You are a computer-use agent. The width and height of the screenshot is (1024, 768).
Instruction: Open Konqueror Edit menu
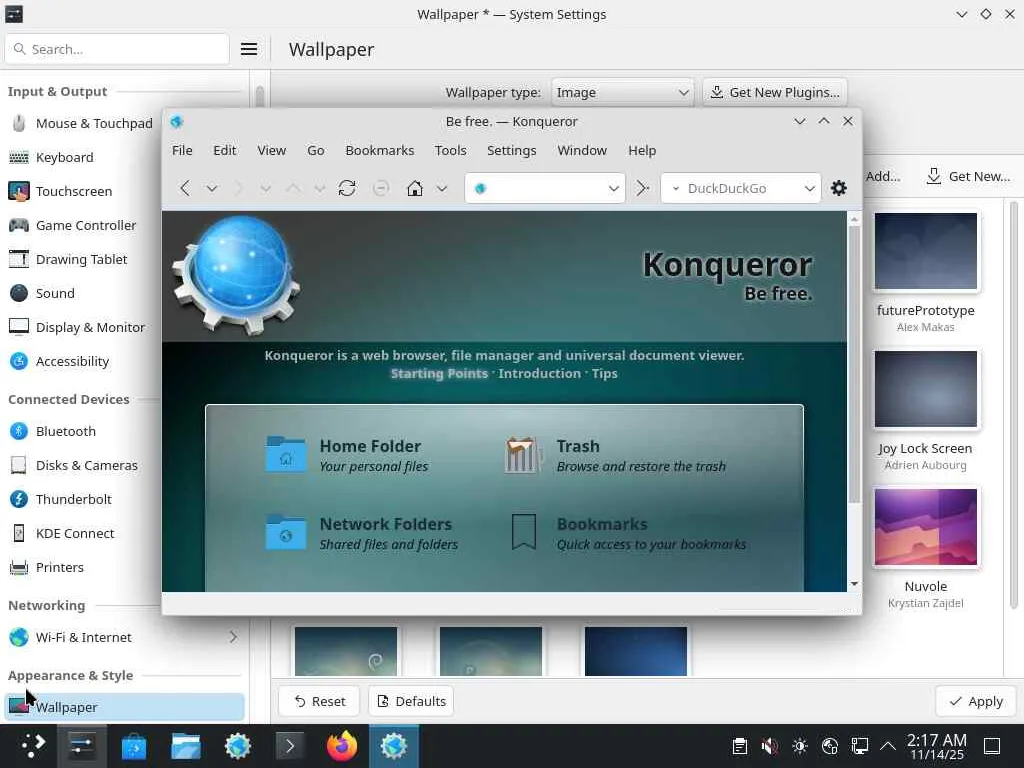[225, 151]
